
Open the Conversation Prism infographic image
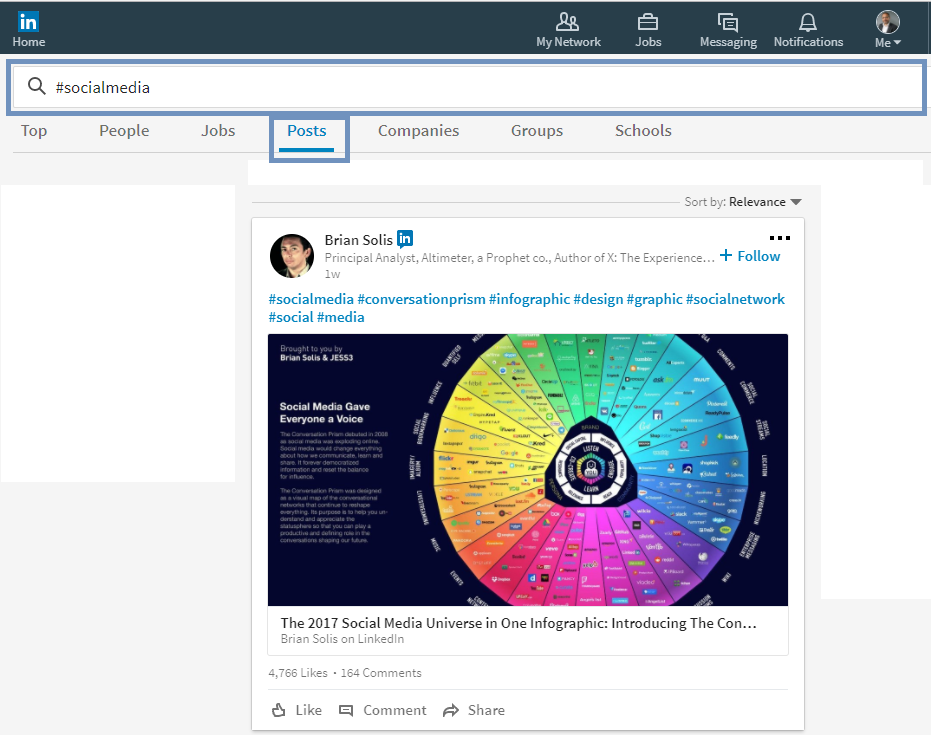527,469
